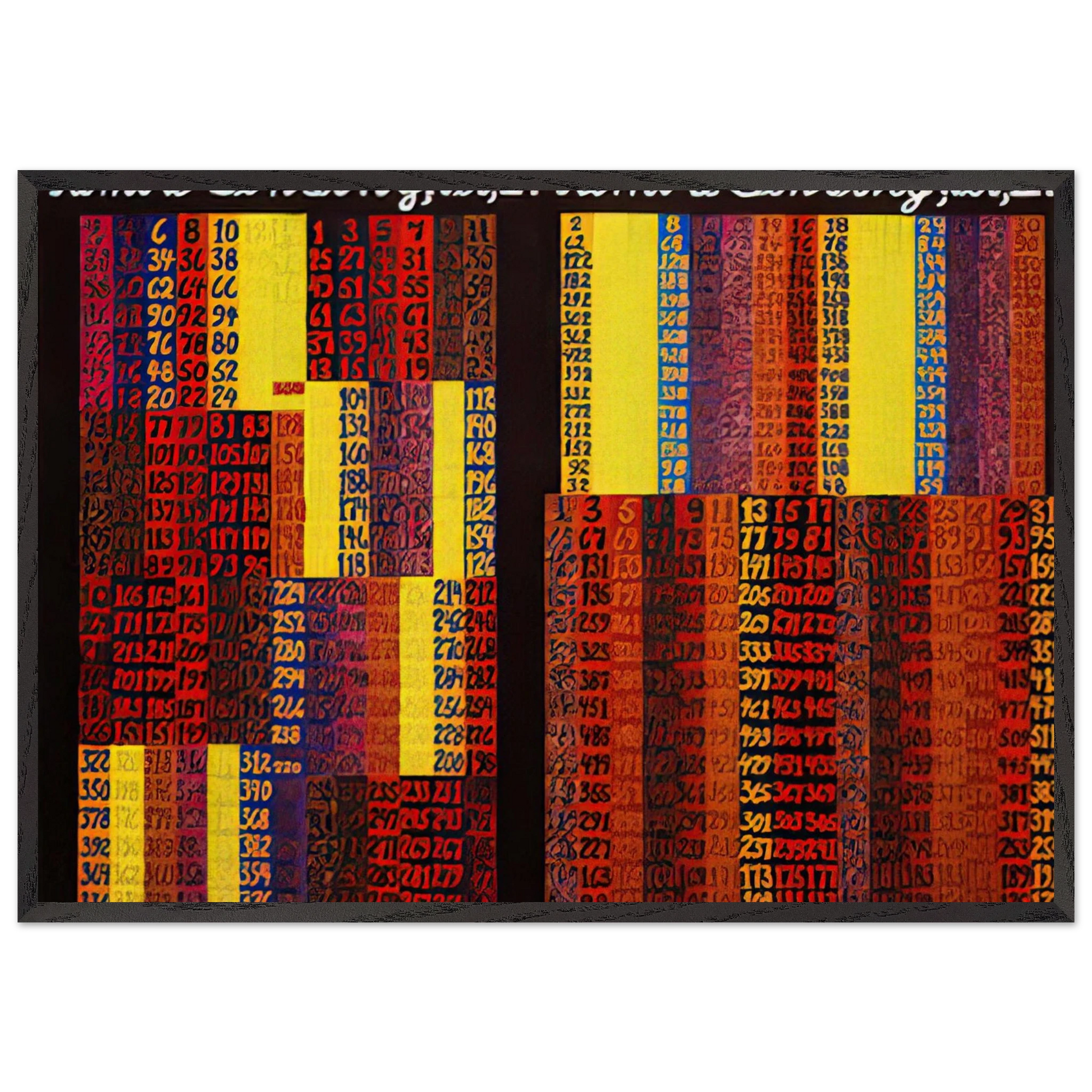This screenshot has width=1092, height=1092.
Task: Select the number 38 in the blue column
Action: click(x=224, y=259)
